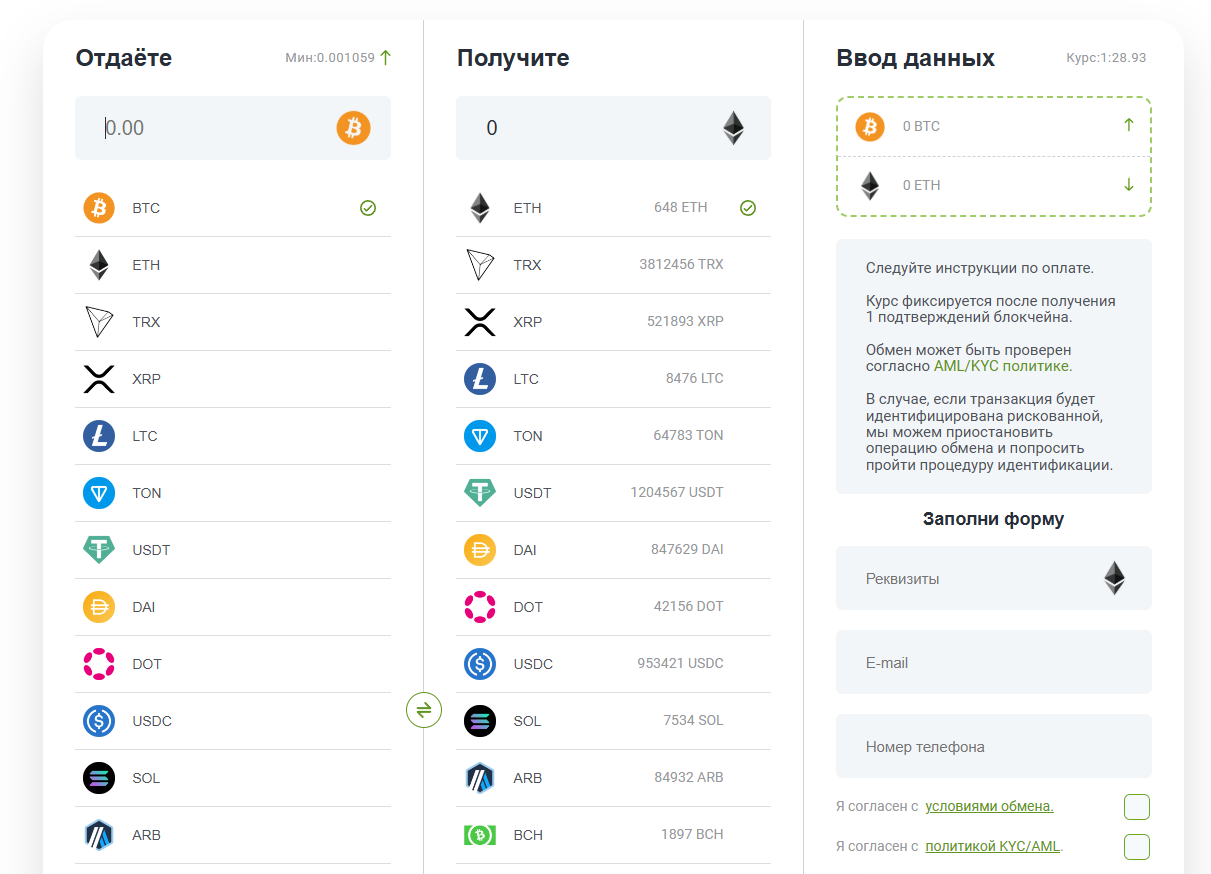Click the 1897 BCH reserve amount
Image resolution: width=1211 pixels, height=874 pixels.
(x=692, y=834)
